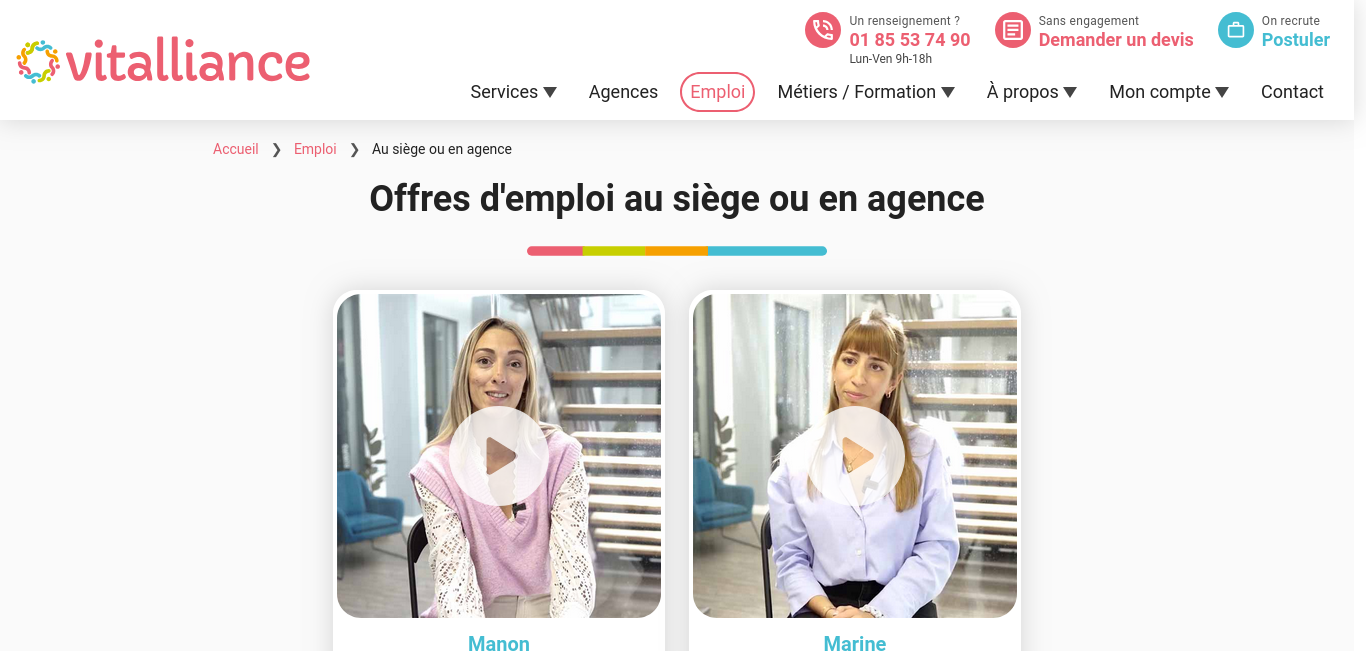Select the Emploi menu item
1366x651 pixels.
click(717, 92)
